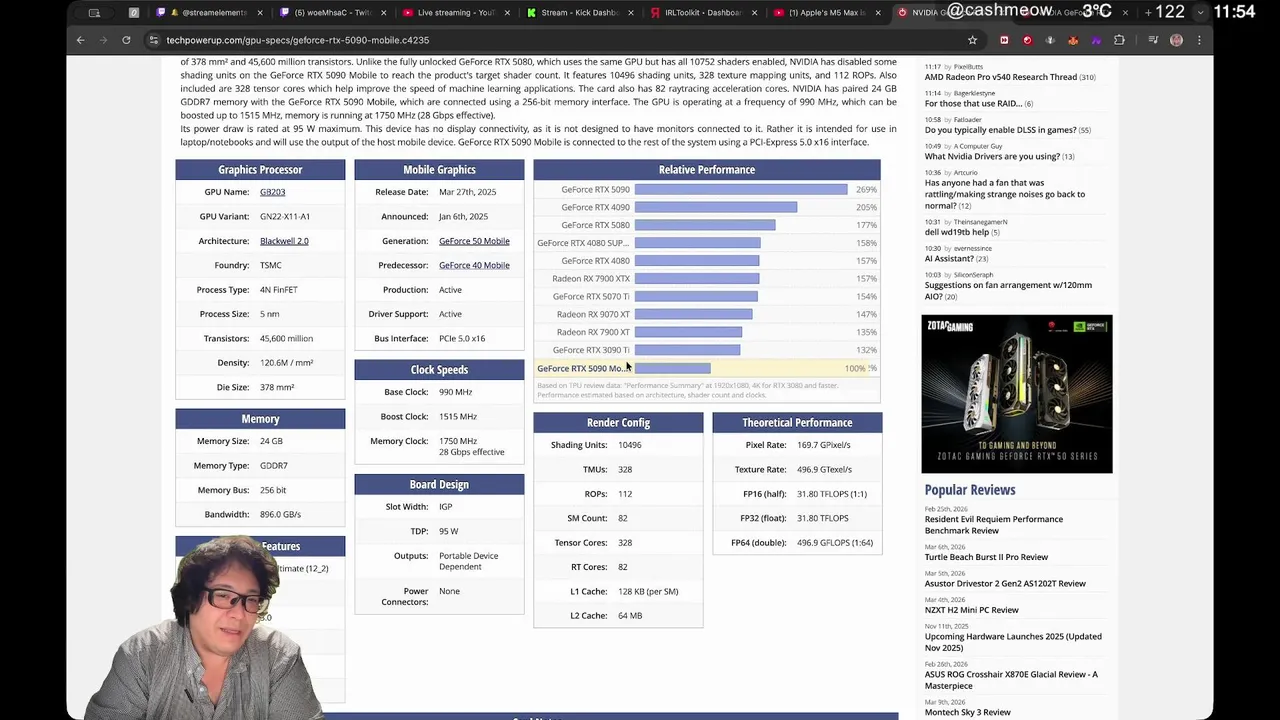Open the GB203 GPU name link
The image size is (1280, 720).
click(x=272, y=192)
